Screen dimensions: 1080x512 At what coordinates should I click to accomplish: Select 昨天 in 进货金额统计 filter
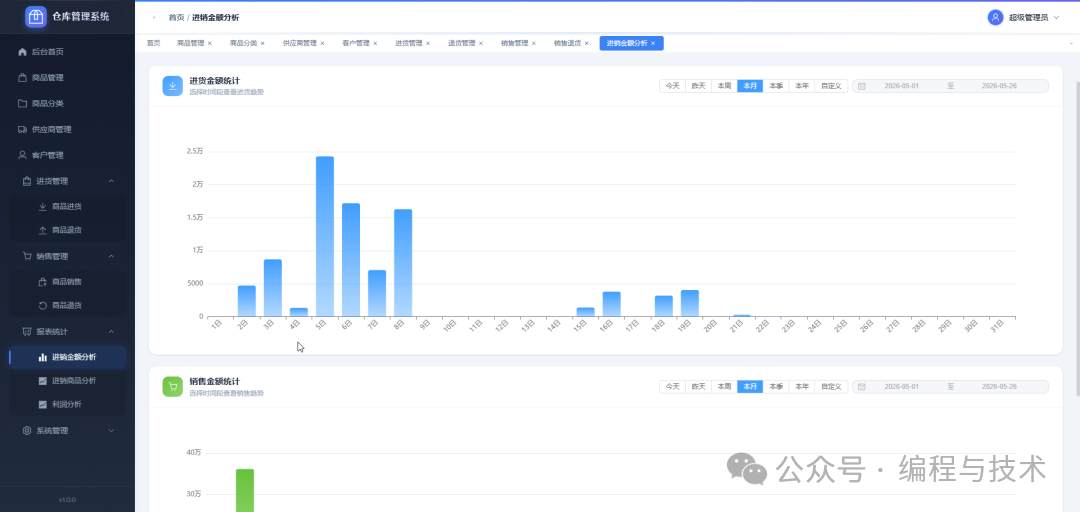coord(698,86)
